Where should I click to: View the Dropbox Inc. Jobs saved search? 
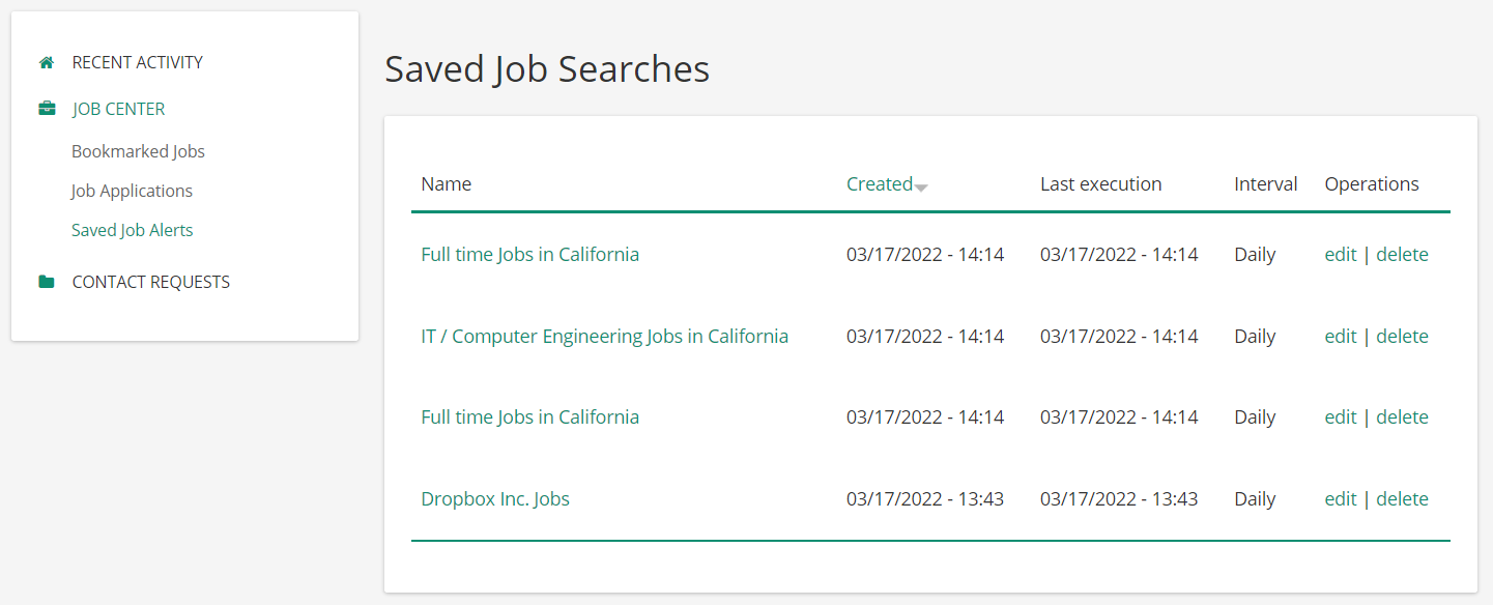(494, 498)
